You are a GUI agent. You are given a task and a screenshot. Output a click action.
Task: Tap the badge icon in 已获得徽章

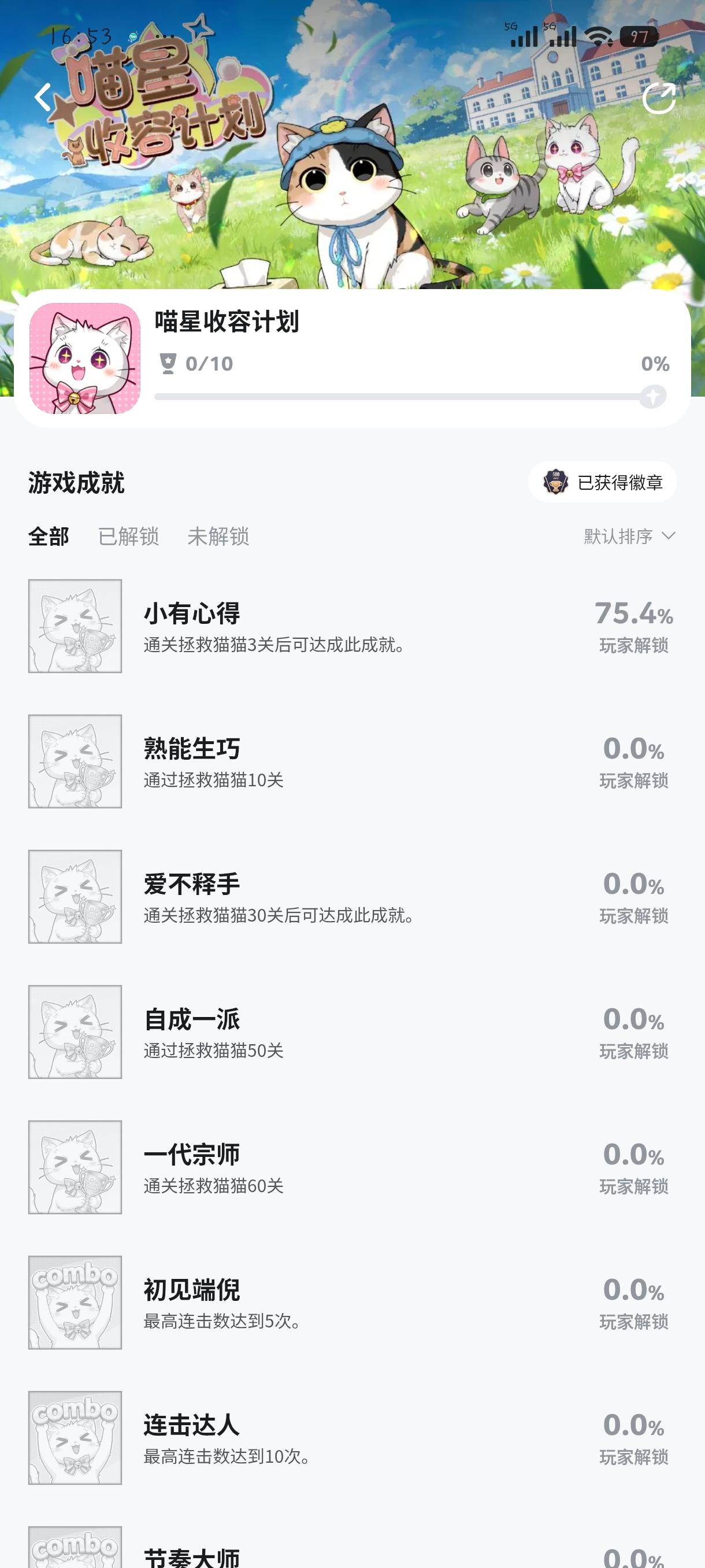pyautogui.click(x=555, y=482)
